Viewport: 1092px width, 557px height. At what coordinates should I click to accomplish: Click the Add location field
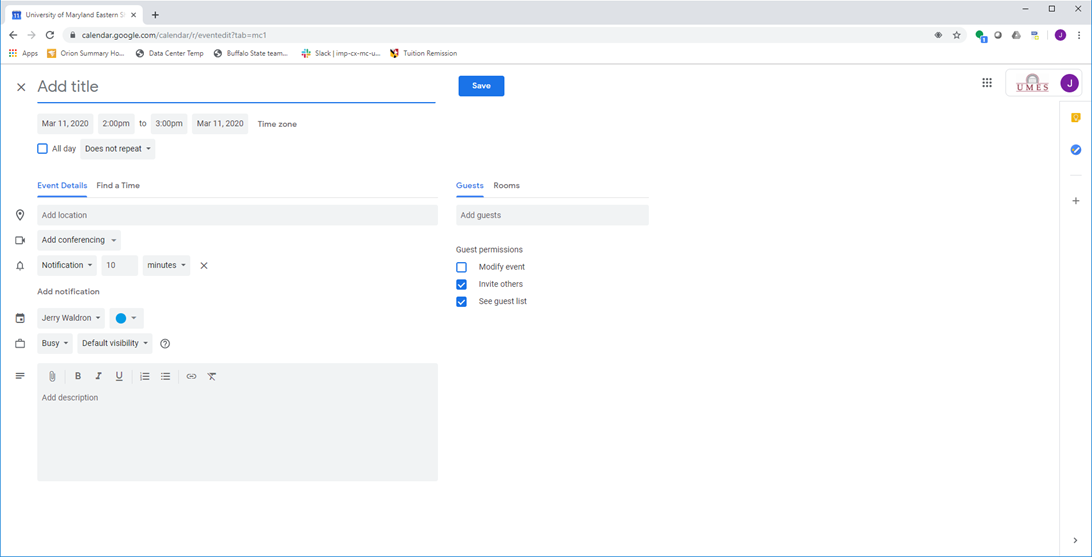point(237,215)
